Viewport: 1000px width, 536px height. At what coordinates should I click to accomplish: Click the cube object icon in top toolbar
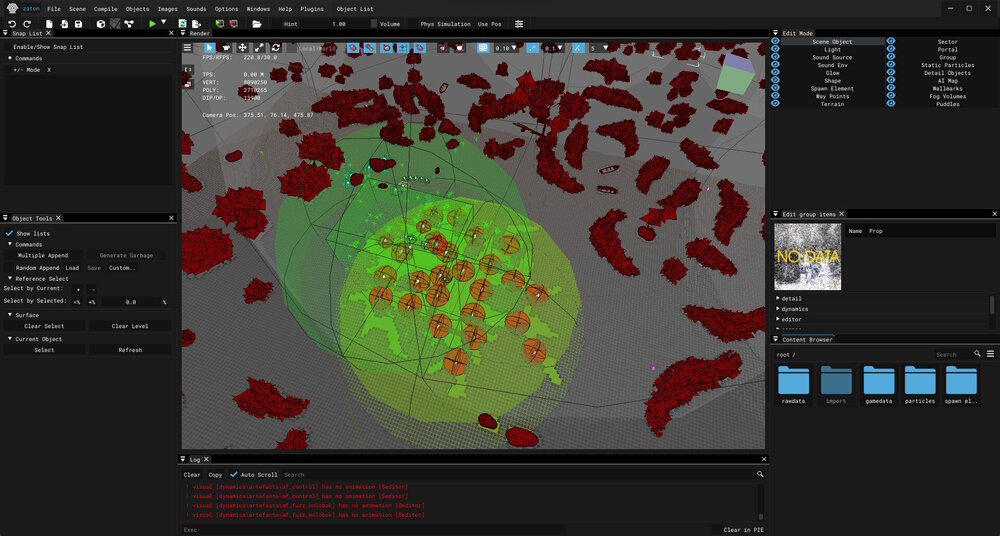(101, 24)
